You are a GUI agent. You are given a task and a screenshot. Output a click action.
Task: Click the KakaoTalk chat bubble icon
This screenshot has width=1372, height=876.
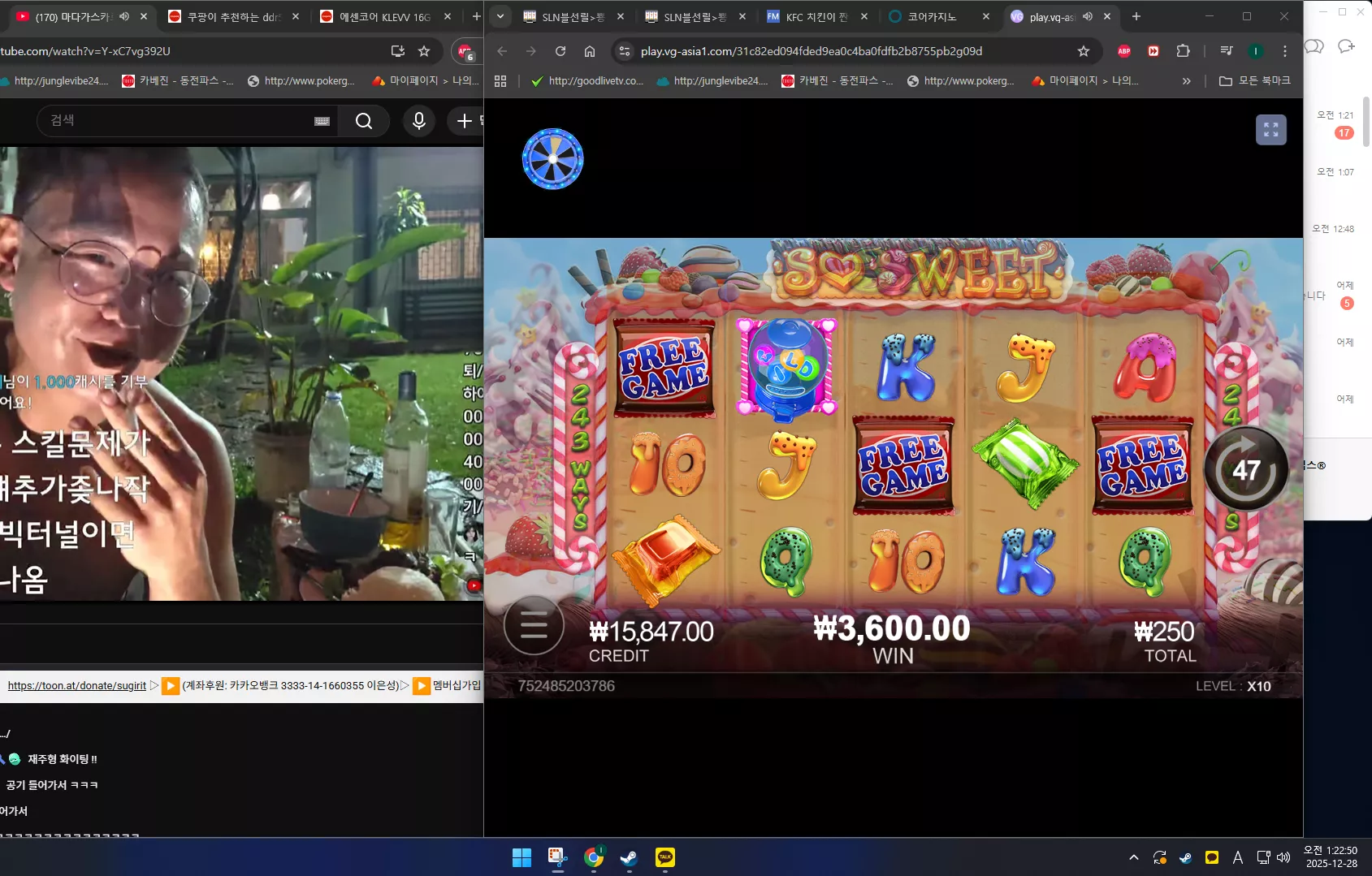point(1314,46)
